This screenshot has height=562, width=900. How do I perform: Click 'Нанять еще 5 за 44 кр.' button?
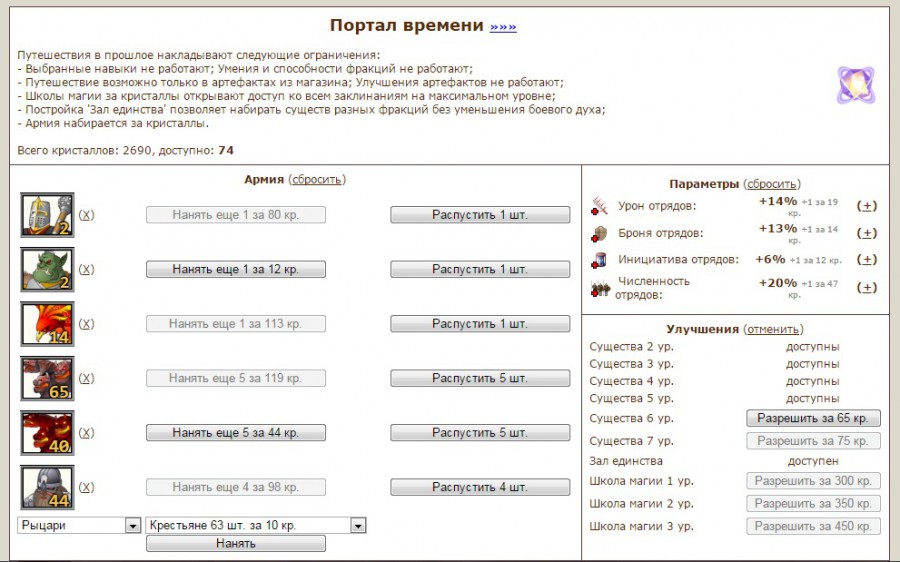coord(236,433)
